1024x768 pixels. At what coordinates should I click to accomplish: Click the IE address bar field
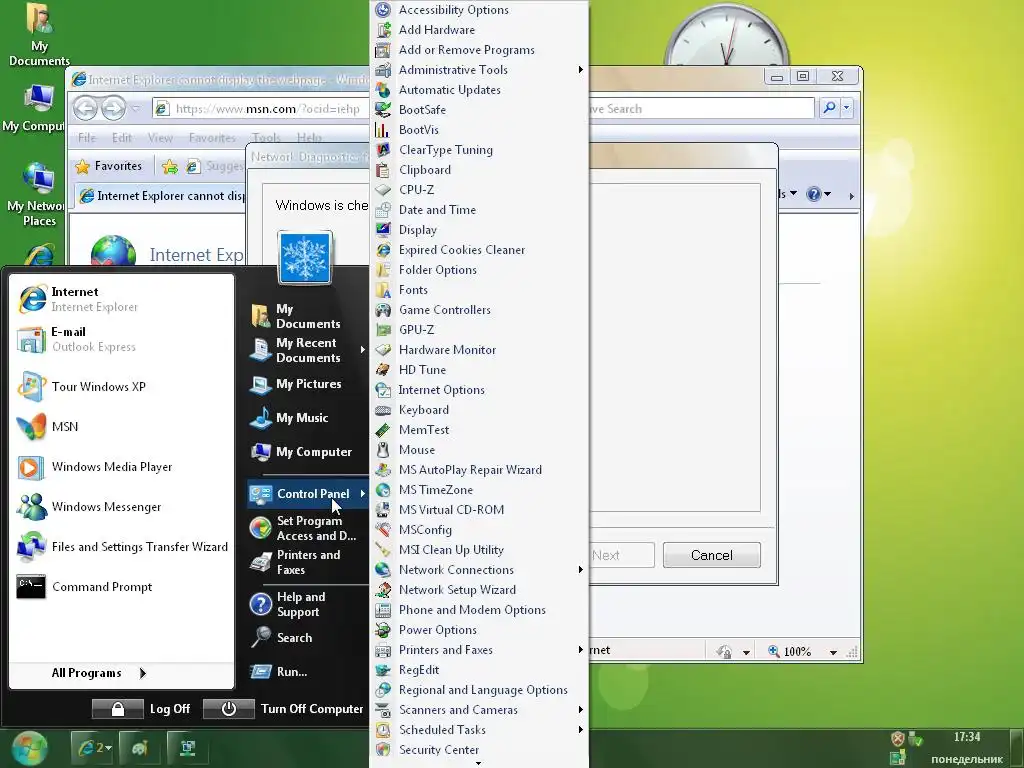[261, 109]
